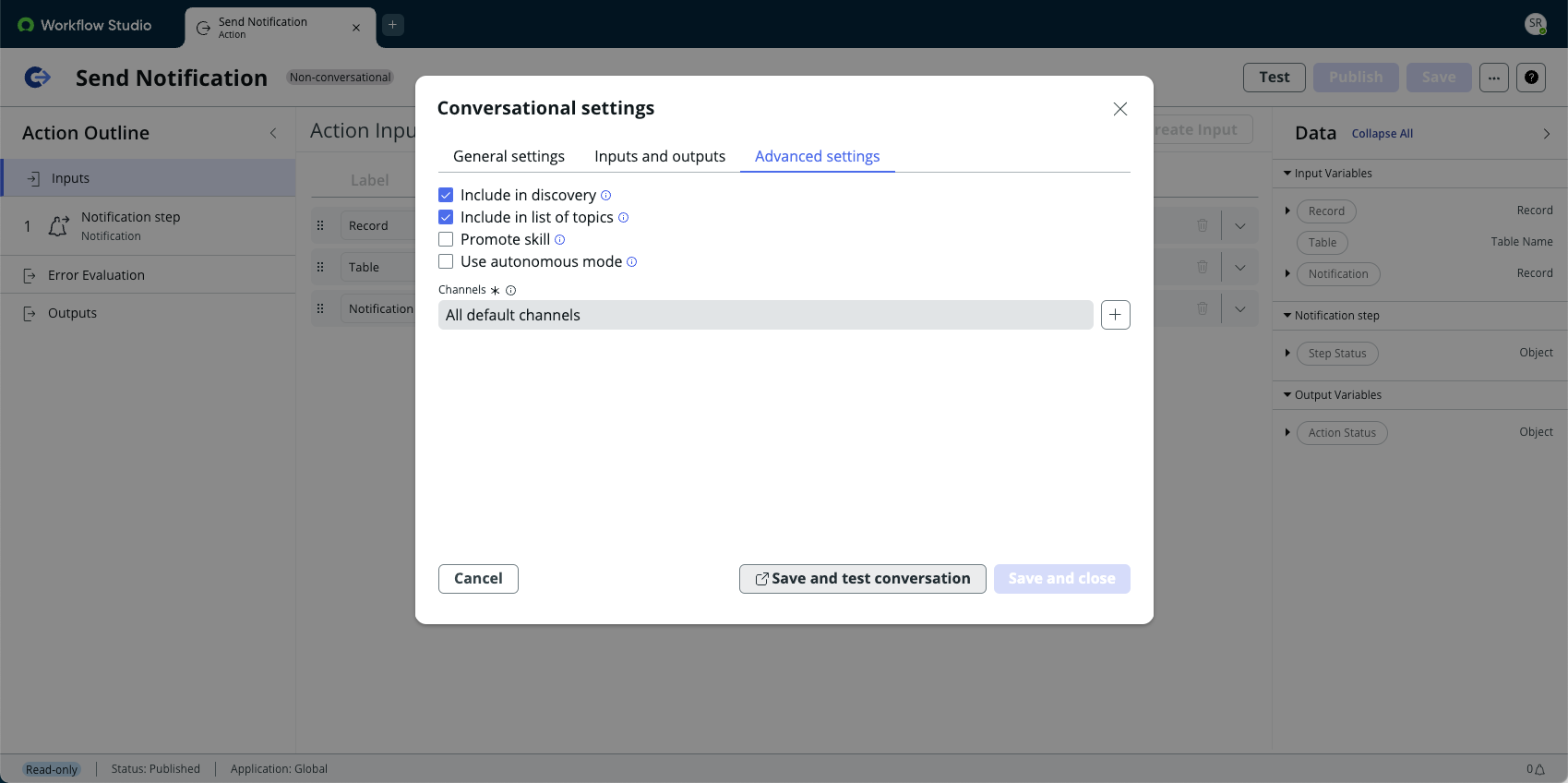The image size is (1568, 783).
Task: Collapse the Action Outline panel
Action: coord(273,133)
